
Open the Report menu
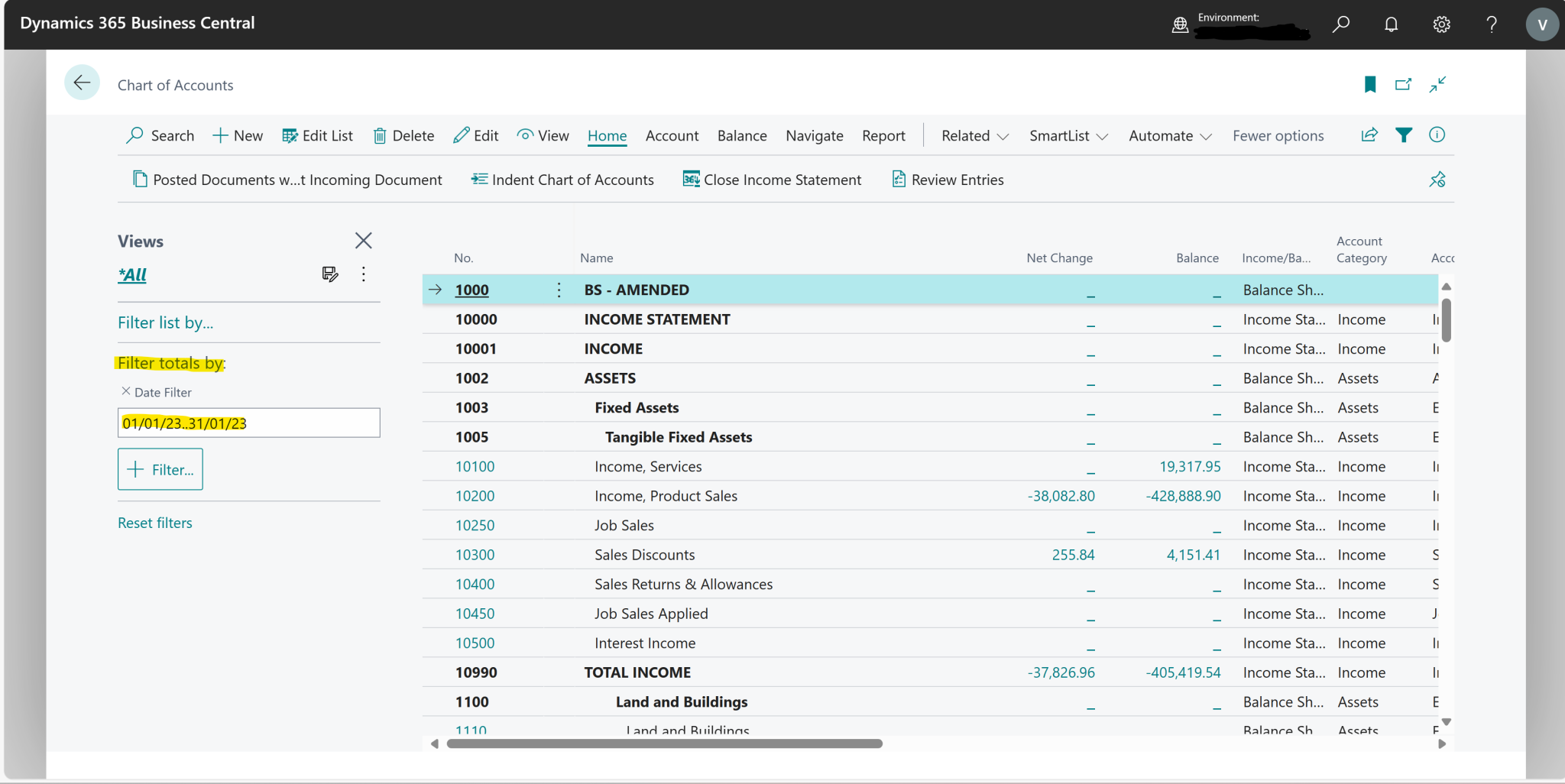coord(883,136)
